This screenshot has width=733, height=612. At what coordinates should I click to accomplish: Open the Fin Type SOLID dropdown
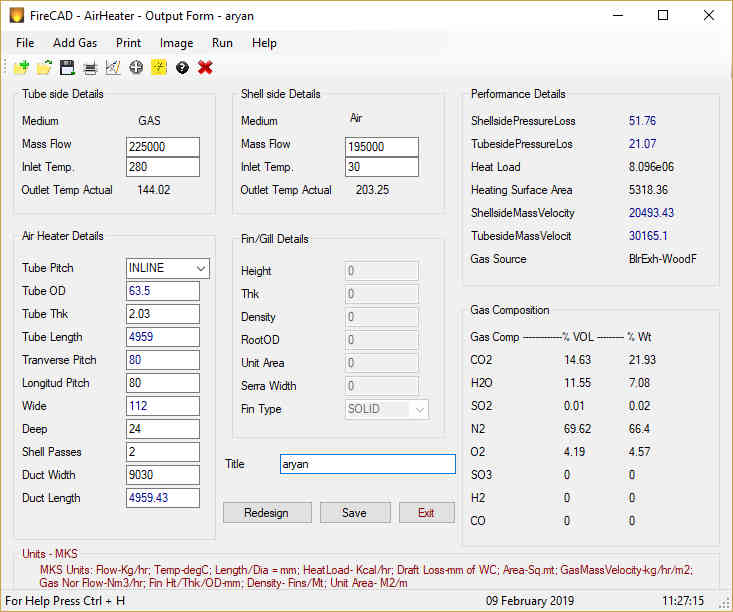pyautogui.click(x=419, y=410)
